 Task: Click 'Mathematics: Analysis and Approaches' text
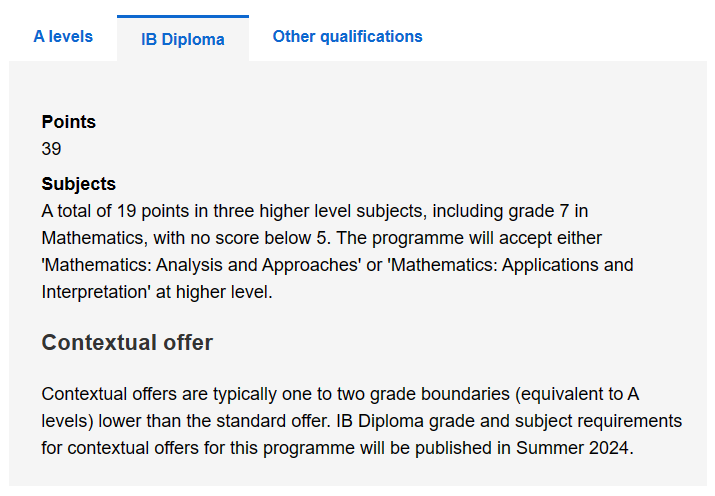click(201, 265)
